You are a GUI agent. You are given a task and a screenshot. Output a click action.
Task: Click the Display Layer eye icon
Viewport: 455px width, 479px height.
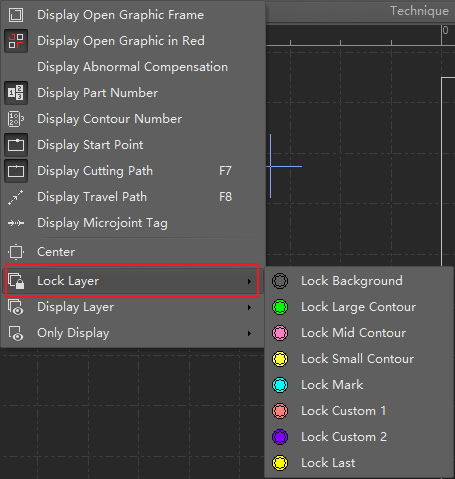(16, 307)
